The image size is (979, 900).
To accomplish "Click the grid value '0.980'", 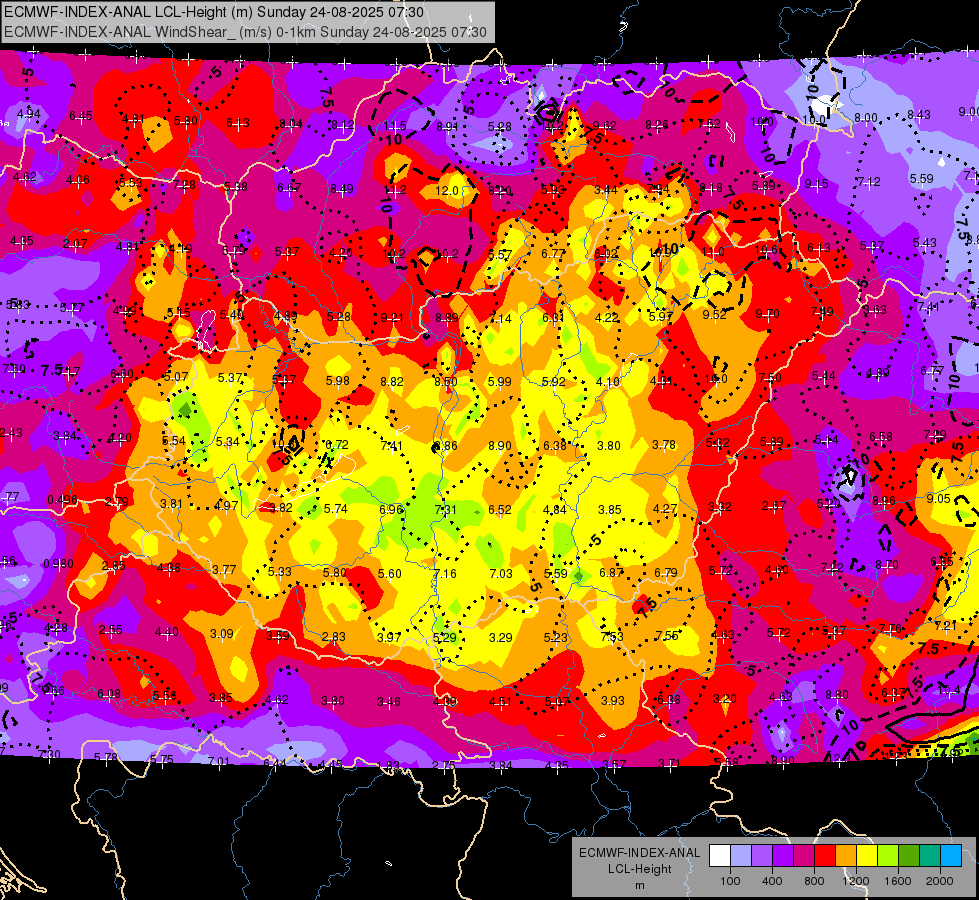I will point(58,564).
